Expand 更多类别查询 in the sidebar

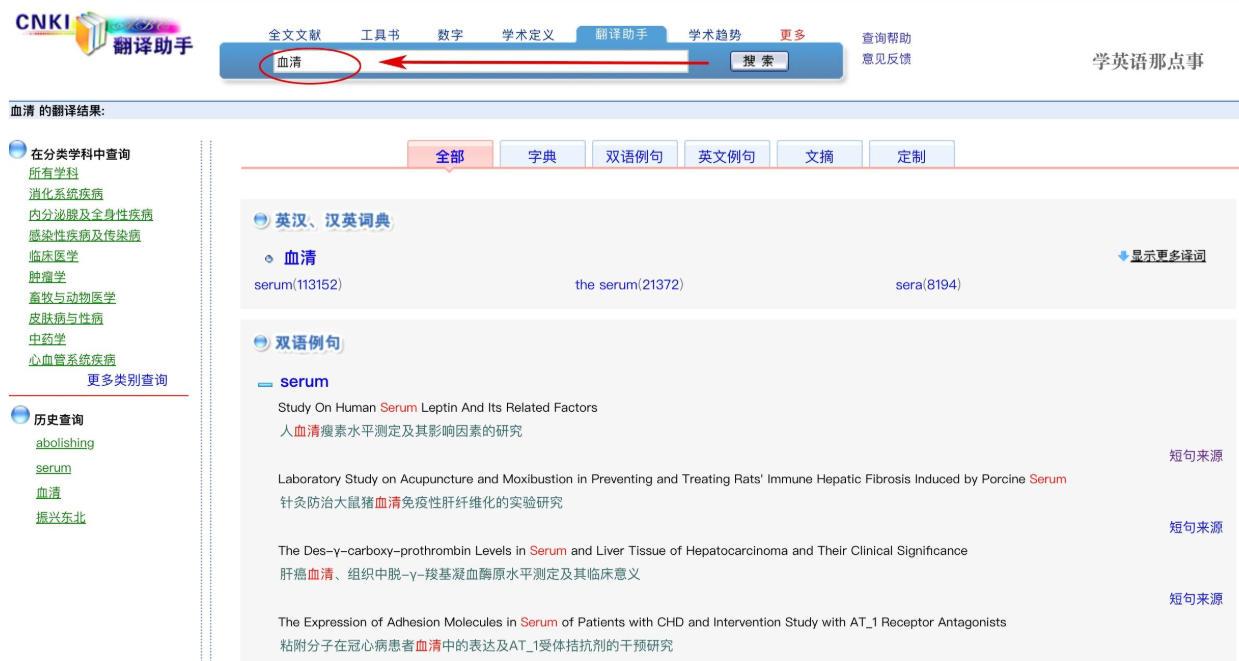click(x=127, y=380)
